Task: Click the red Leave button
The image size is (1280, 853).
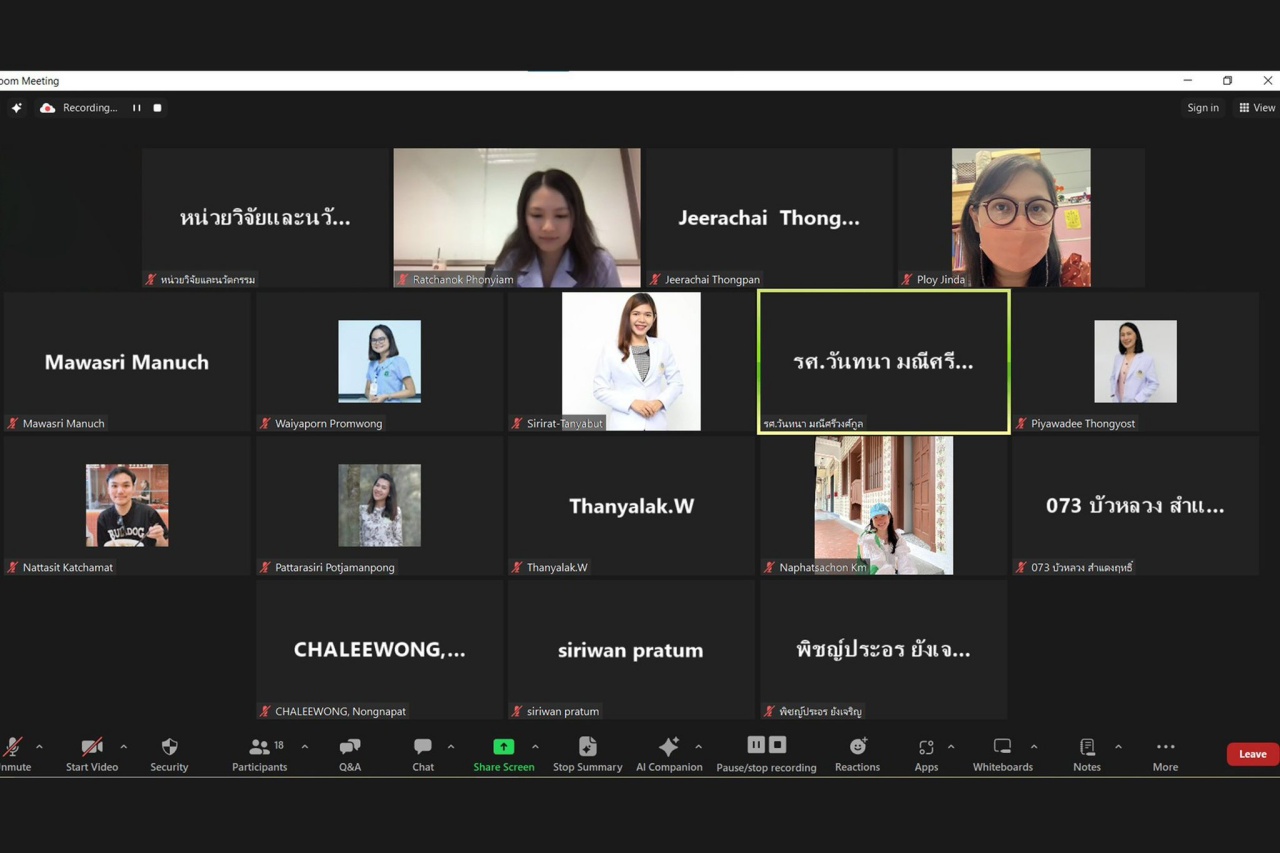Action: click(1252, 754)
